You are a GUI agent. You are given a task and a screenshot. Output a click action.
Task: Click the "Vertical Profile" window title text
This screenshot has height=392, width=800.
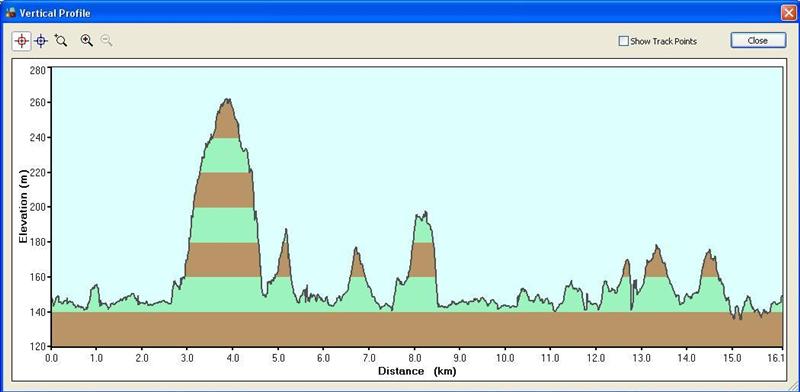[x=55, y=13]
